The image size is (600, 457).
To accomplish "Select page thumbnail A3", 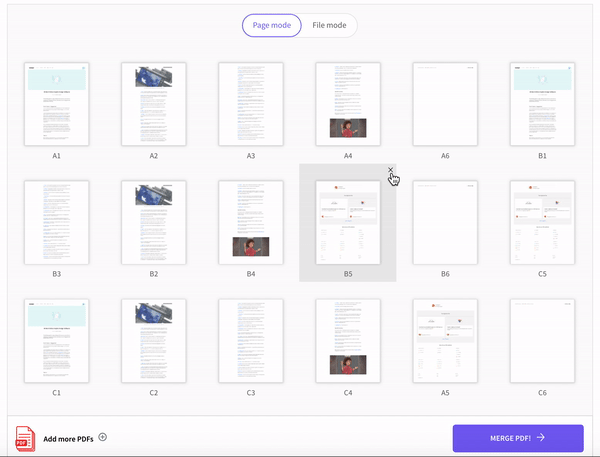I will click(251, 104).
